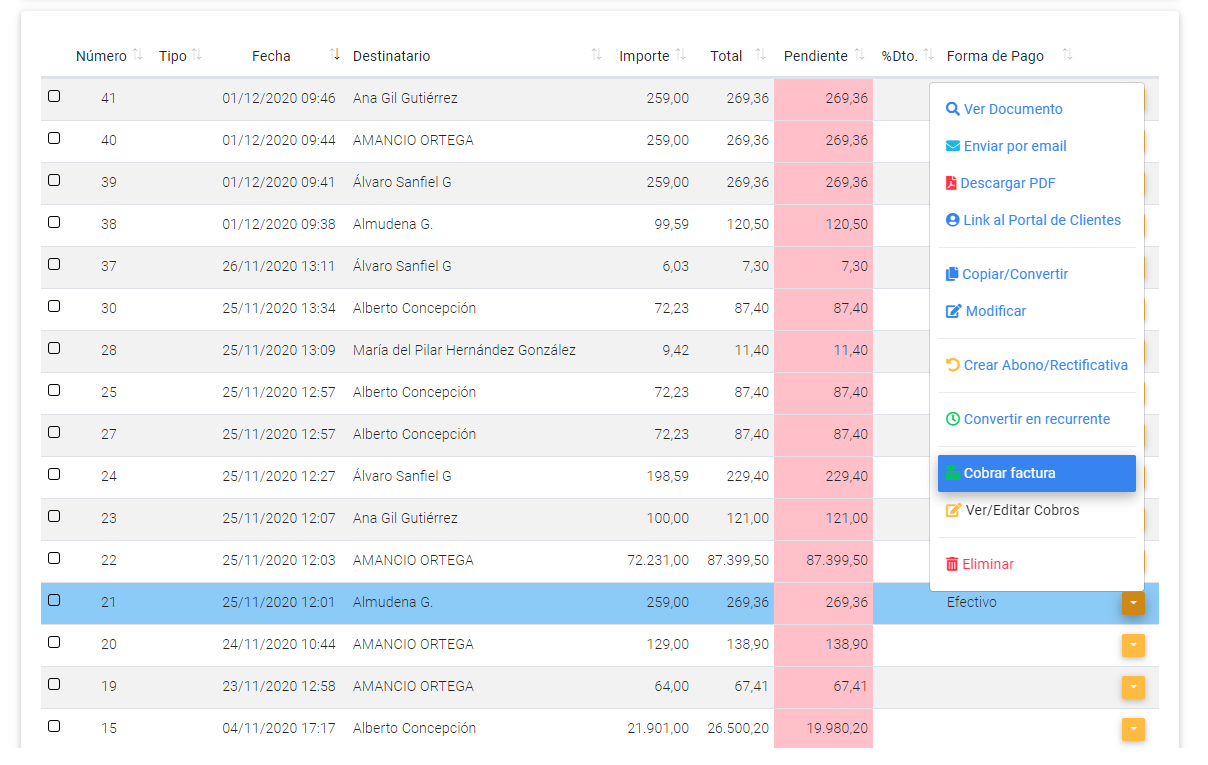
Task: Click the PDF icon for Descargar PDF
Action: tap(951, 183)
